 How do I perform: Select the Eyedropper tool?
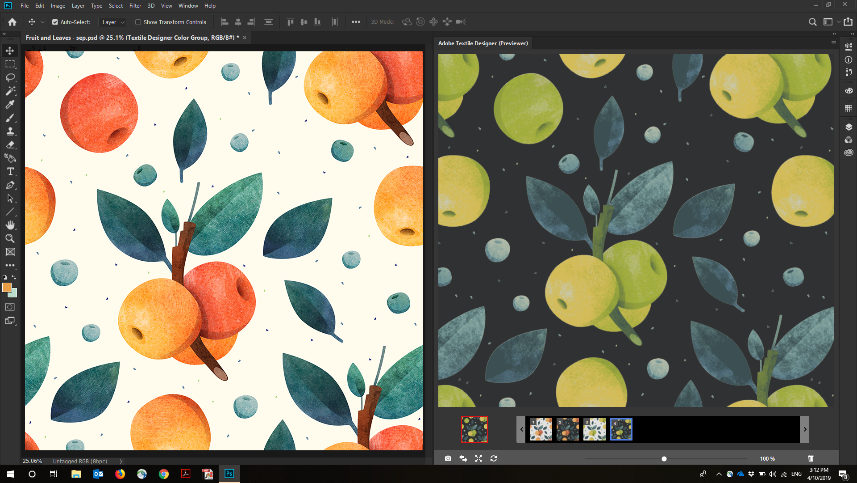10,104
